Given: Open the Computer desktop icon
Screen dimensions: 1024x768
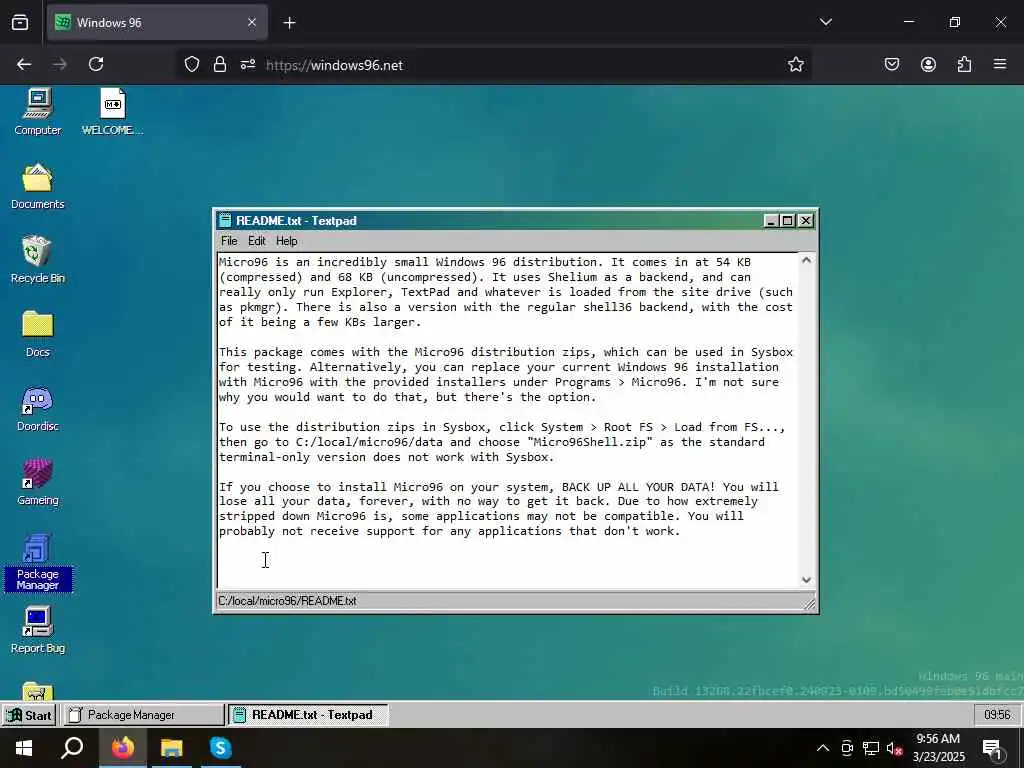Looking at the screenshot, I should (37, 112).
